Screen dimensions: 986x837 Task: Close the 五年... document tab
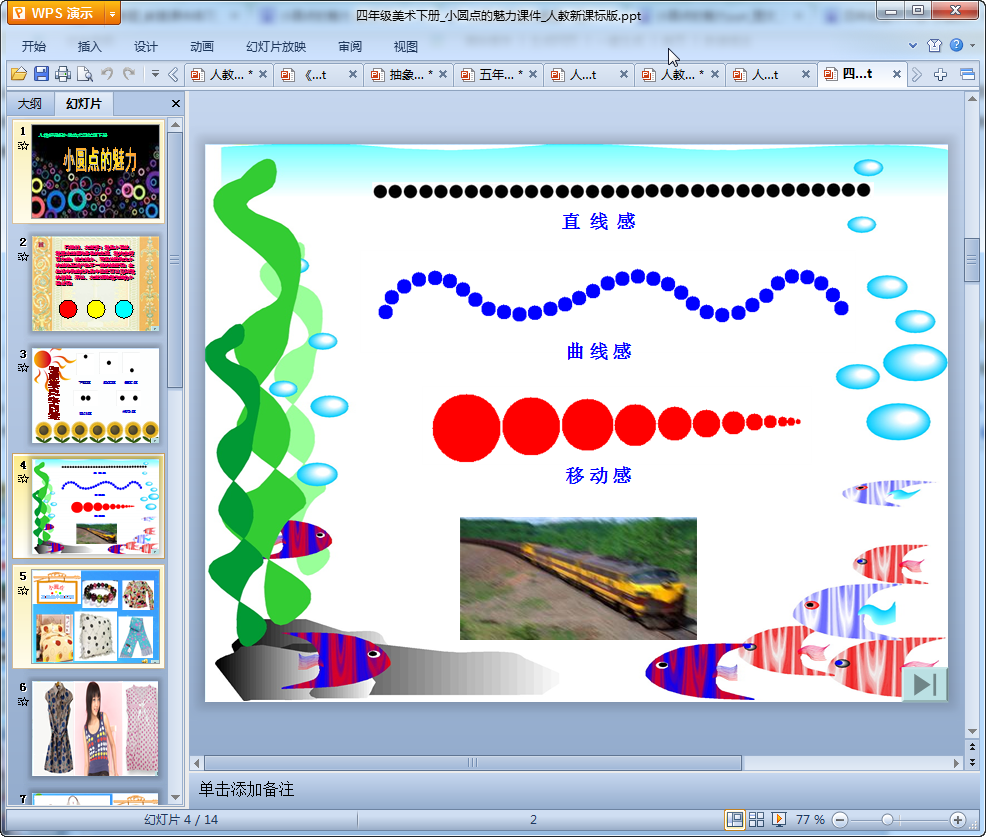click(x=533, y=74)
